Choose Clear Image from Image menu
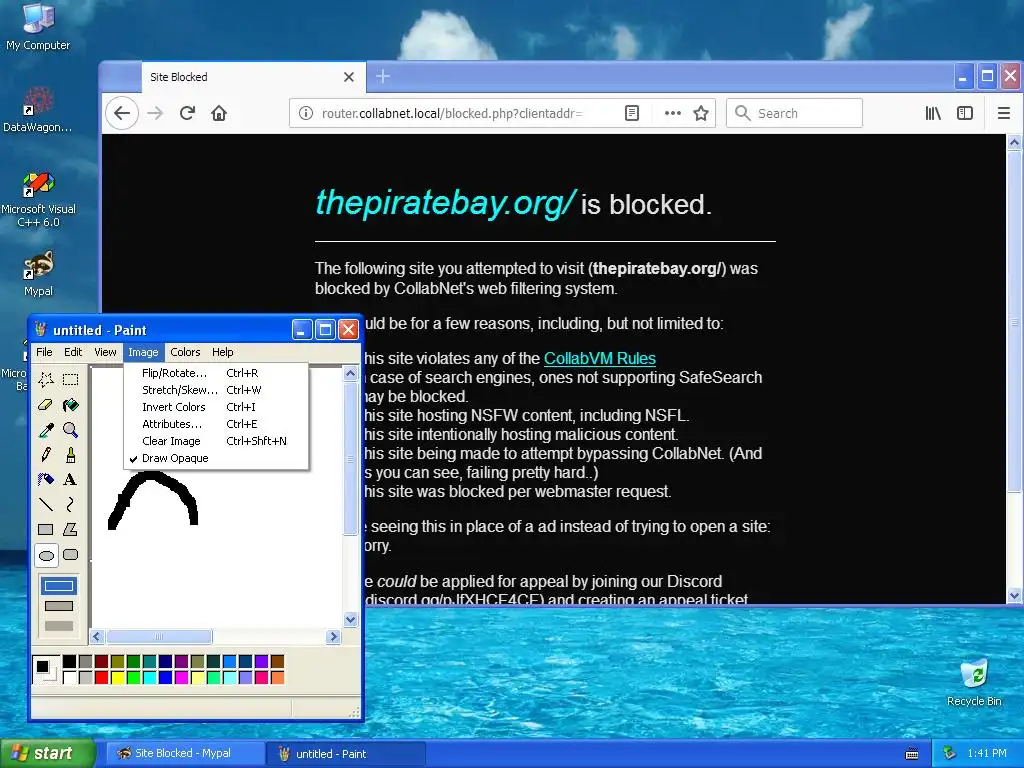 (x=216, y=441)
